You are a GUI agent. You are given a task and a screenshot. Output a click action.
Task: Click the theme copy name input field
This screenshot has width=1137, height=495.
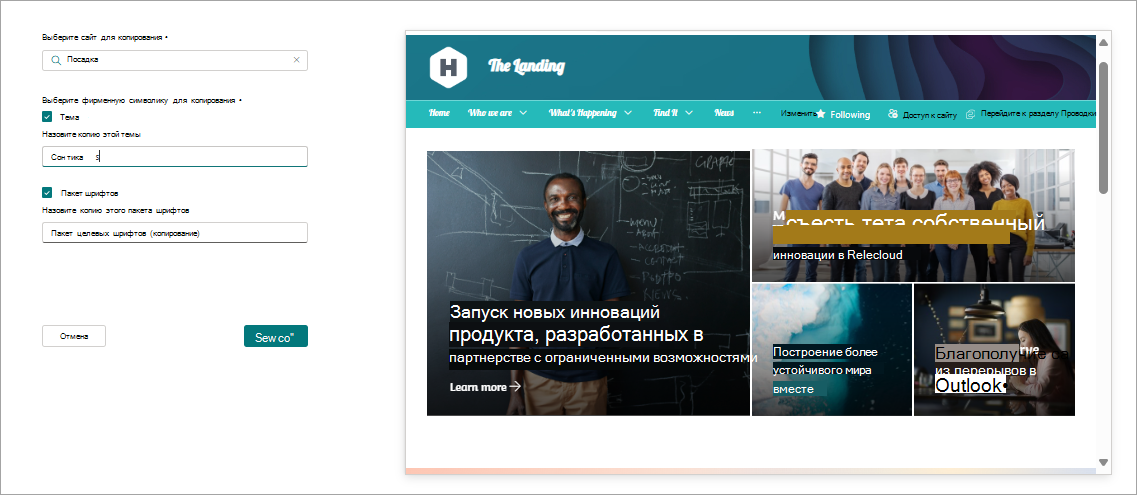click(175, 157)
